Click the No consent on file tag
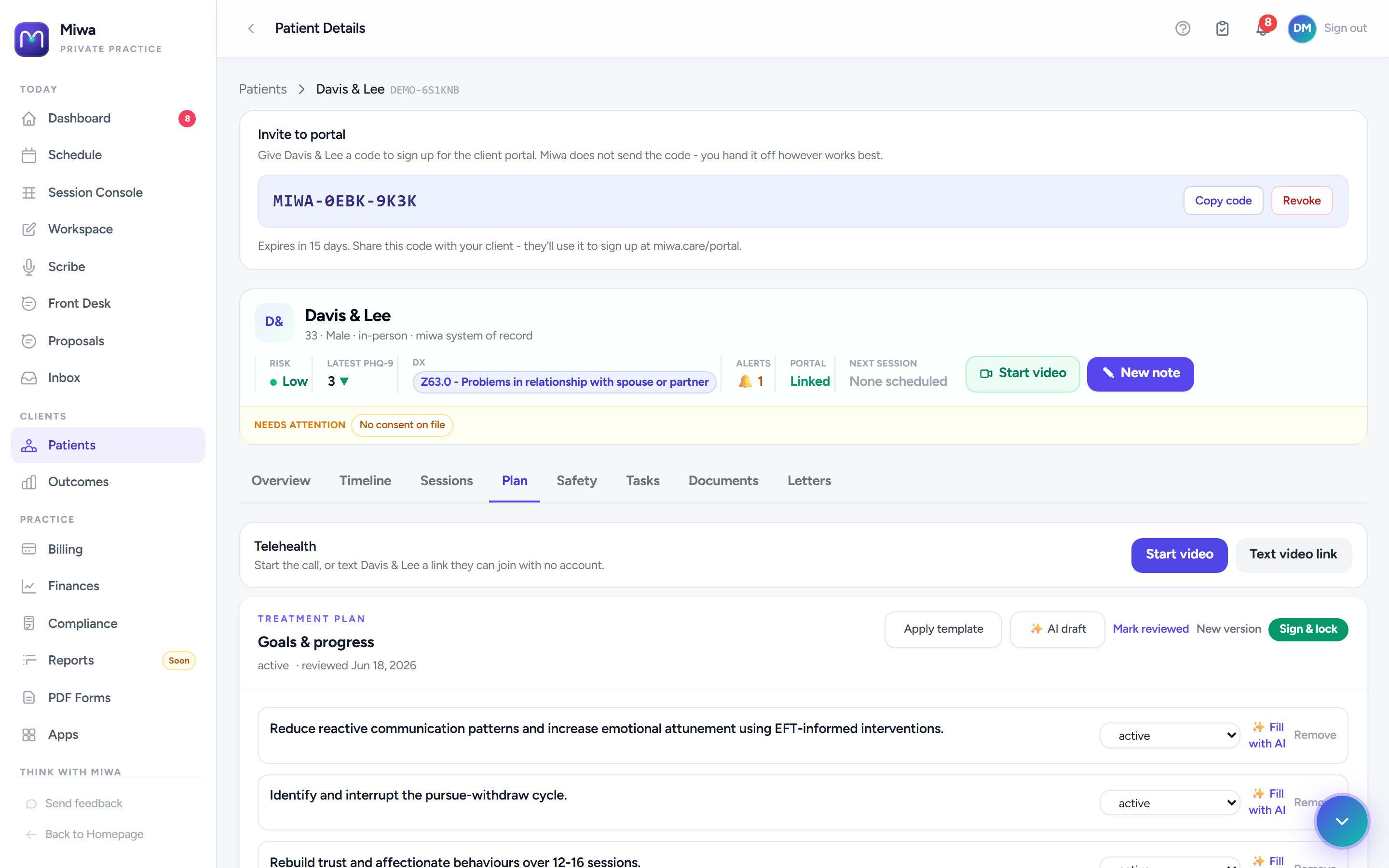This screenshot has width=1389, height=868. pos(402,425)
